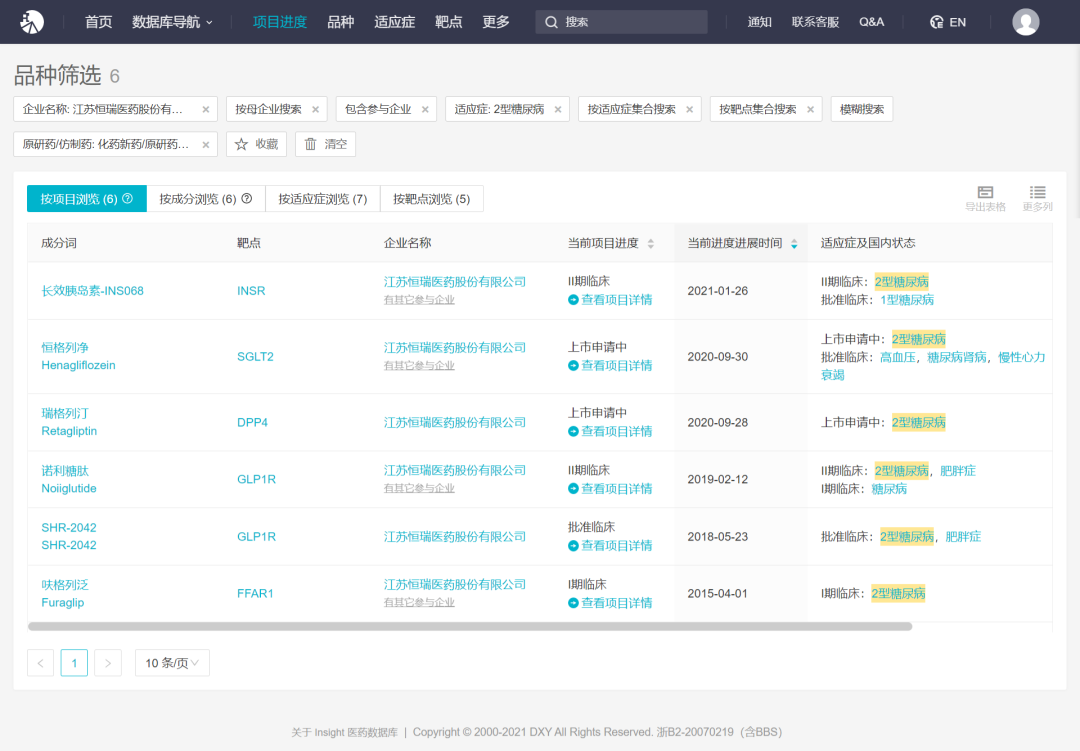Open 通知 notifications link
This screenshot has height=751, width=1080.
pyautogui.click(x=760, y=22)
